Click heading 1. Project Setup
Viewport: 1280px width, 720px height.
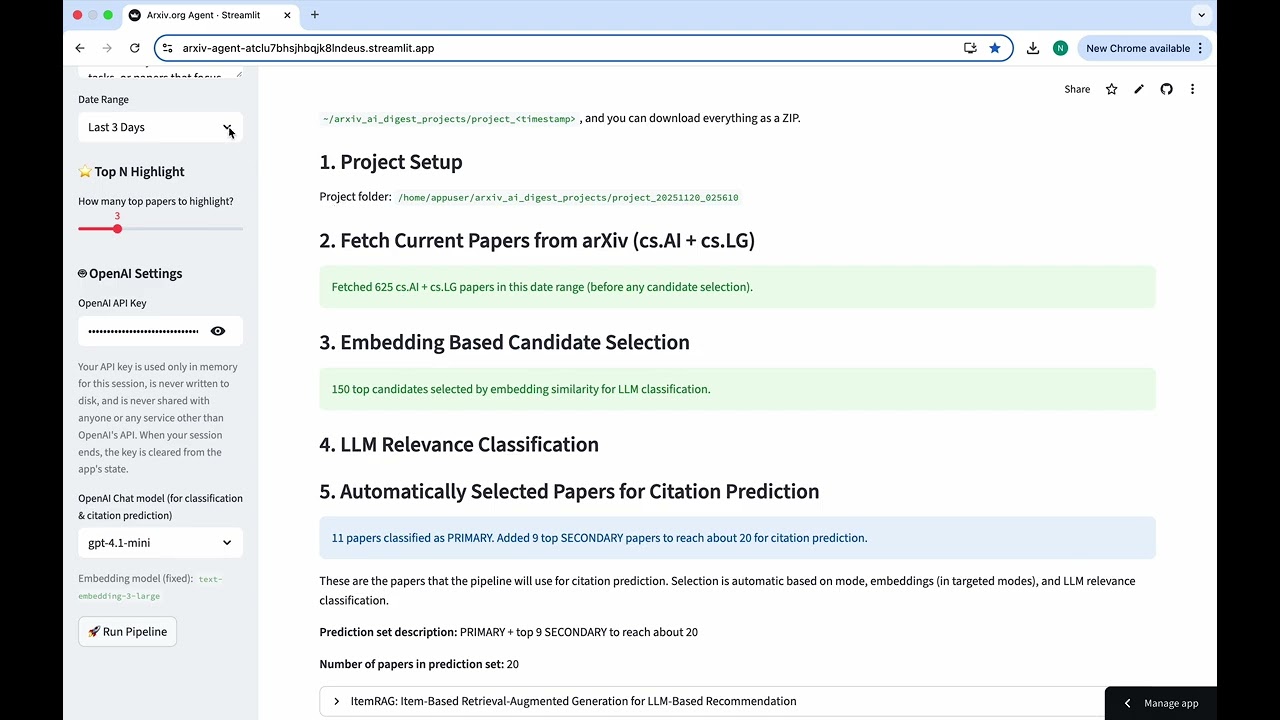pos(391,162)
